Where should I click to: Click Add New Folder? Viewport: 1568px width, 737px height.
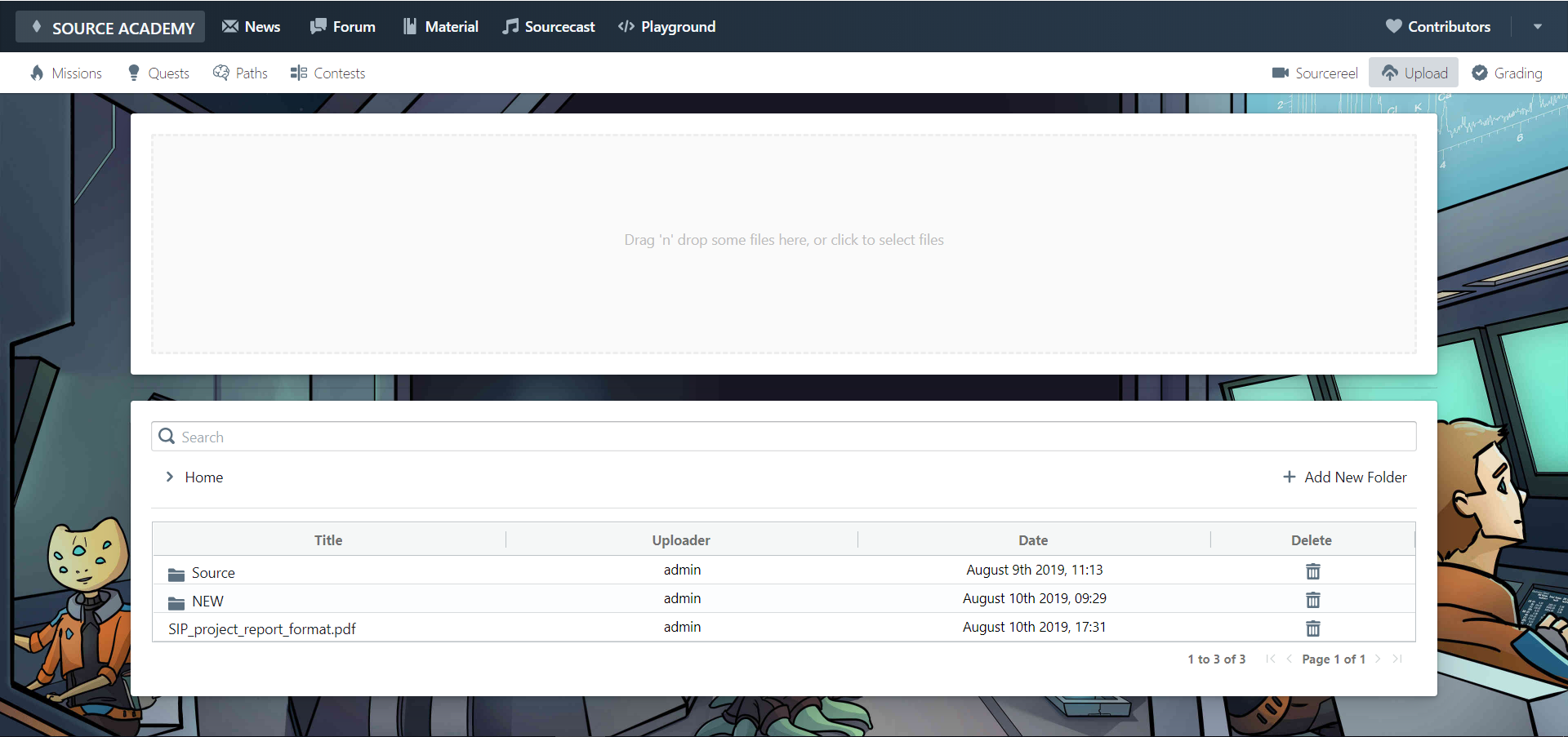tap(1345, 477)
